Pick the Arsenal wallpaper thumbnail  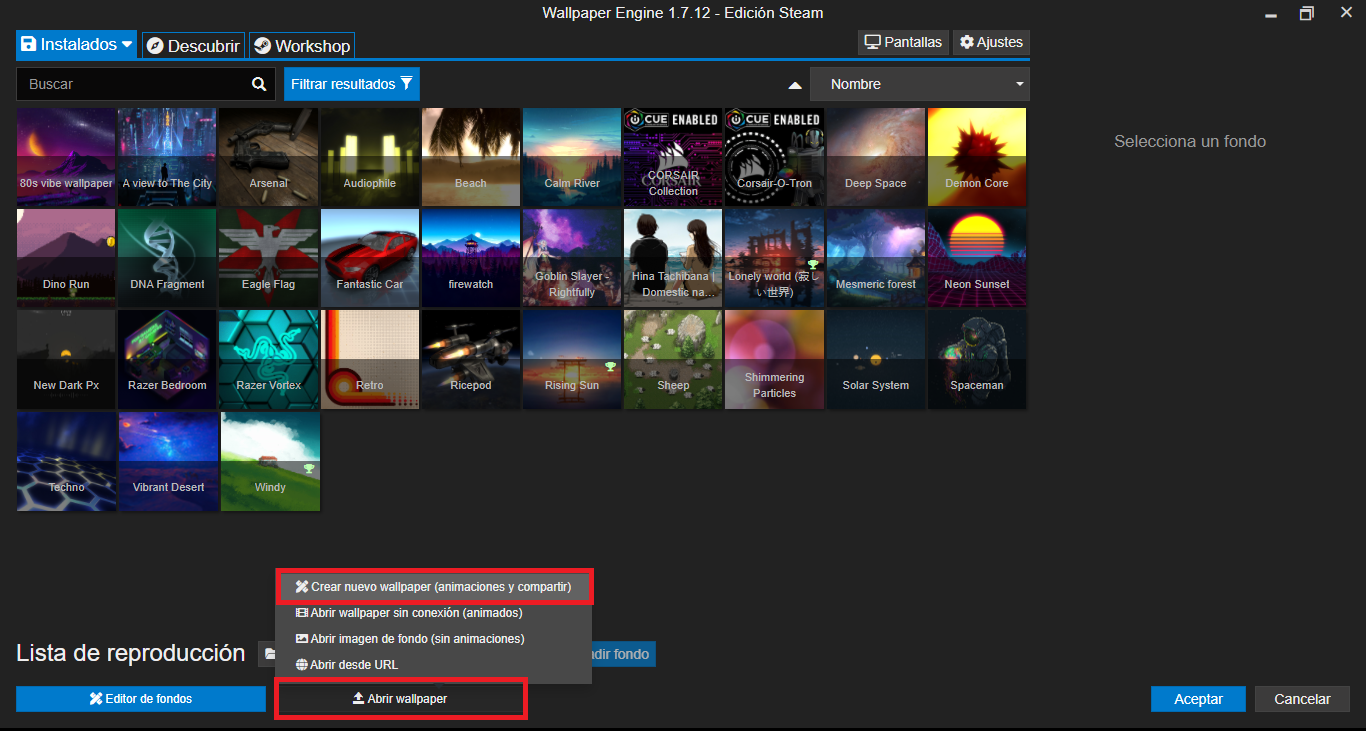click(x=269, y=158)
